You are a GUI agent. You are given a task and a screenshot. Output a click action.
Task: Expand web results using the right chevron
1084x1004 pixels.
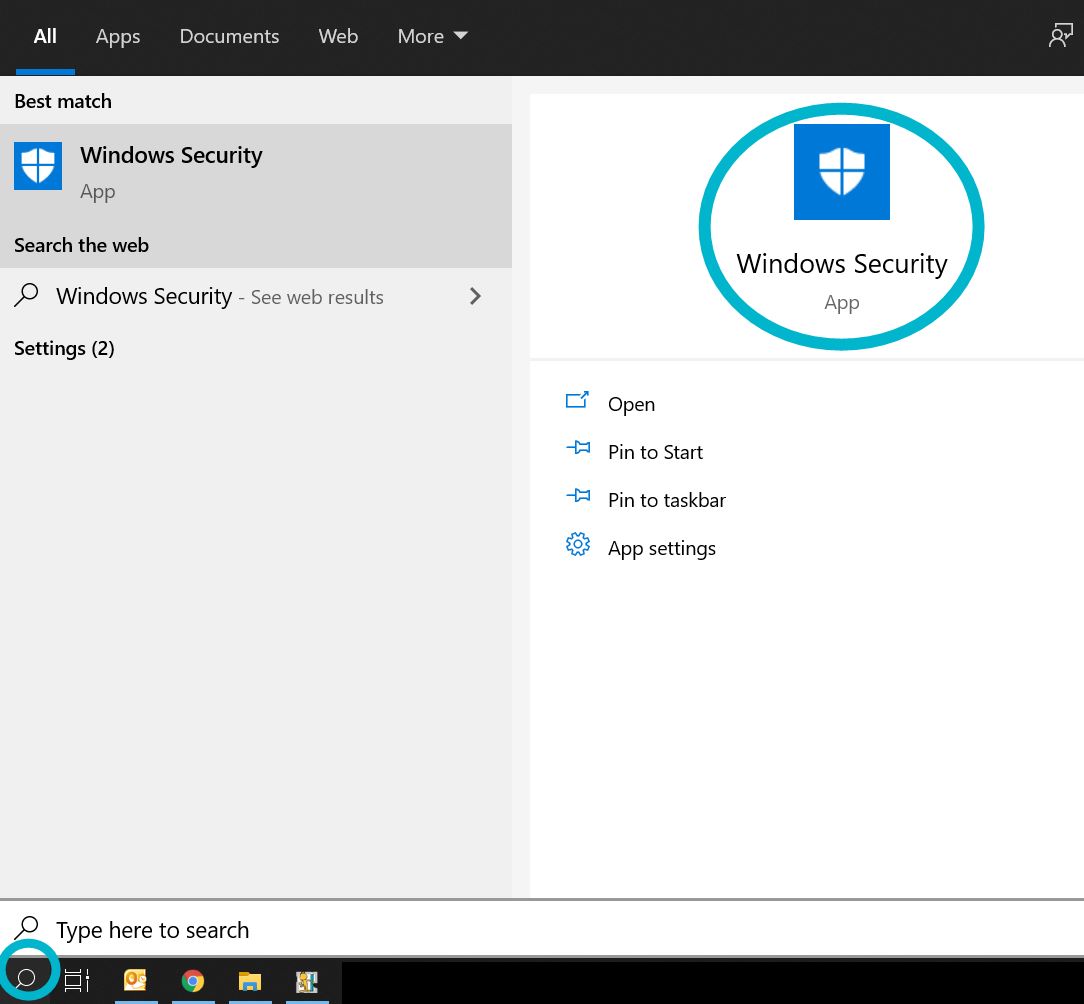click(x=475, y=296)
